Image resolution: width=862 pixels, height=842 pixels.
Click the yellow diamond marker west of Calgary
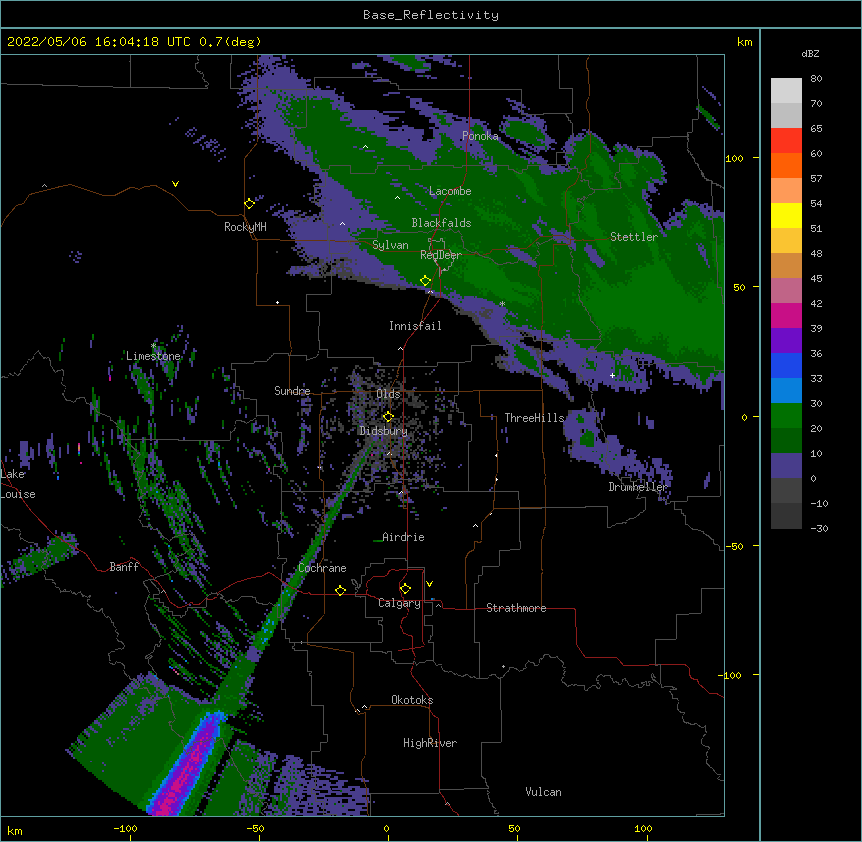pos(340,590)
